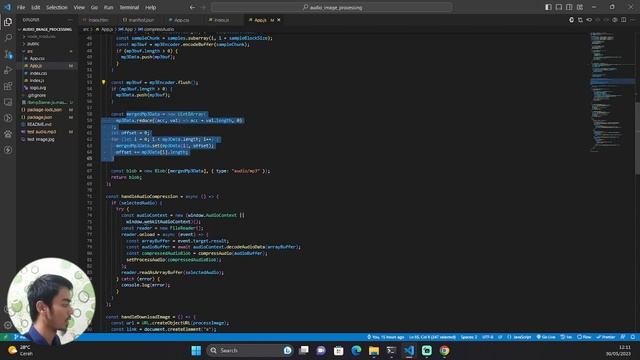Open .gitignore in the explorer tree

coord(47,95)
